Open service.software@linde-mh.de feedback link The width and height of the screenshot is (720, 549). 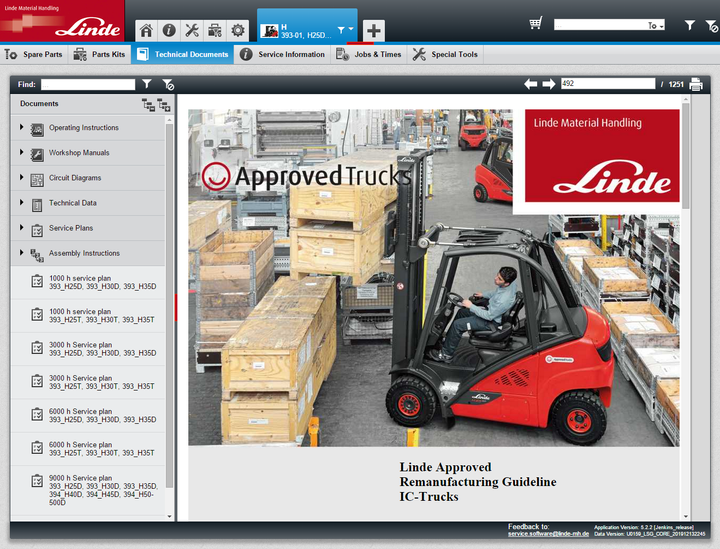click(548, 534)
